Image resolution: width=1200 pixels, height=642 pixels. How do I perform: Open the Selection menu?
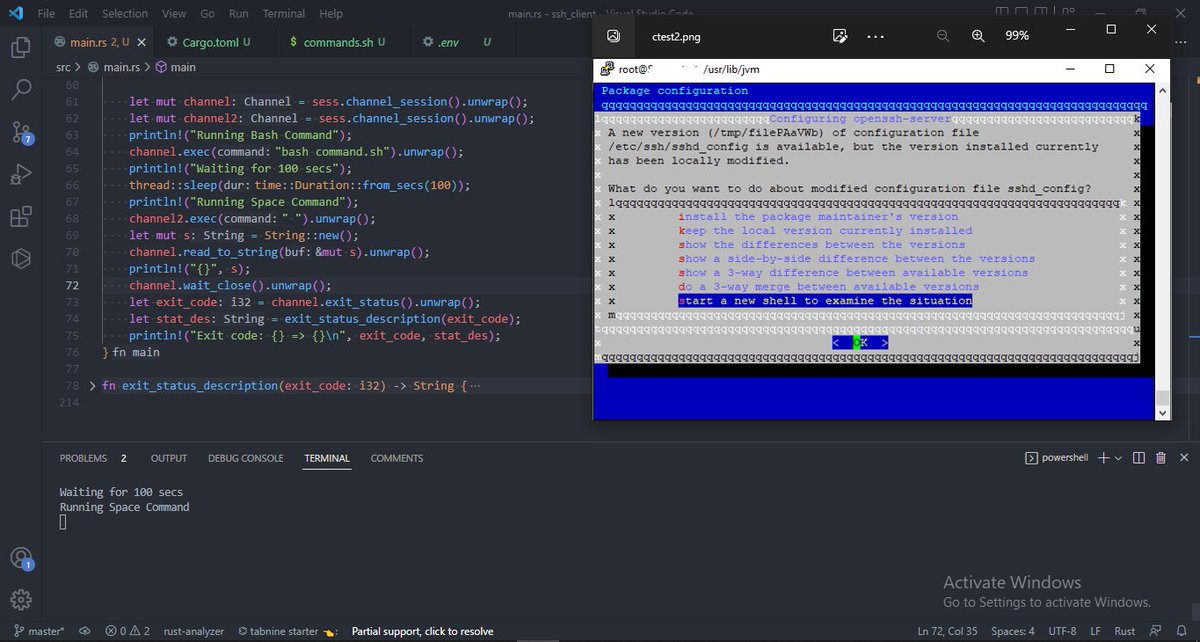pos(125,14)
